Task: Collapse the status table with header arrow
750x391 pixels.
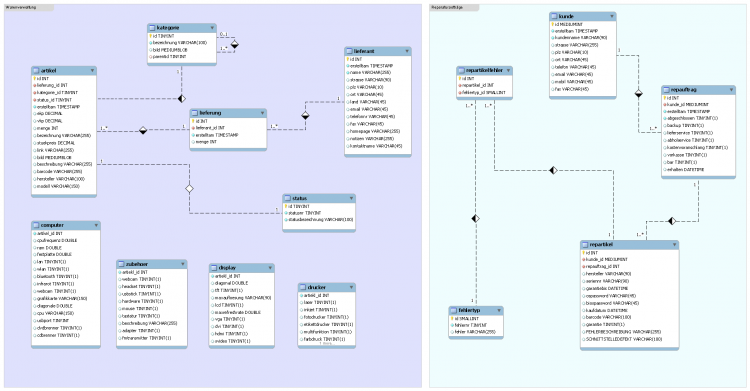Action: coord(351,198)
